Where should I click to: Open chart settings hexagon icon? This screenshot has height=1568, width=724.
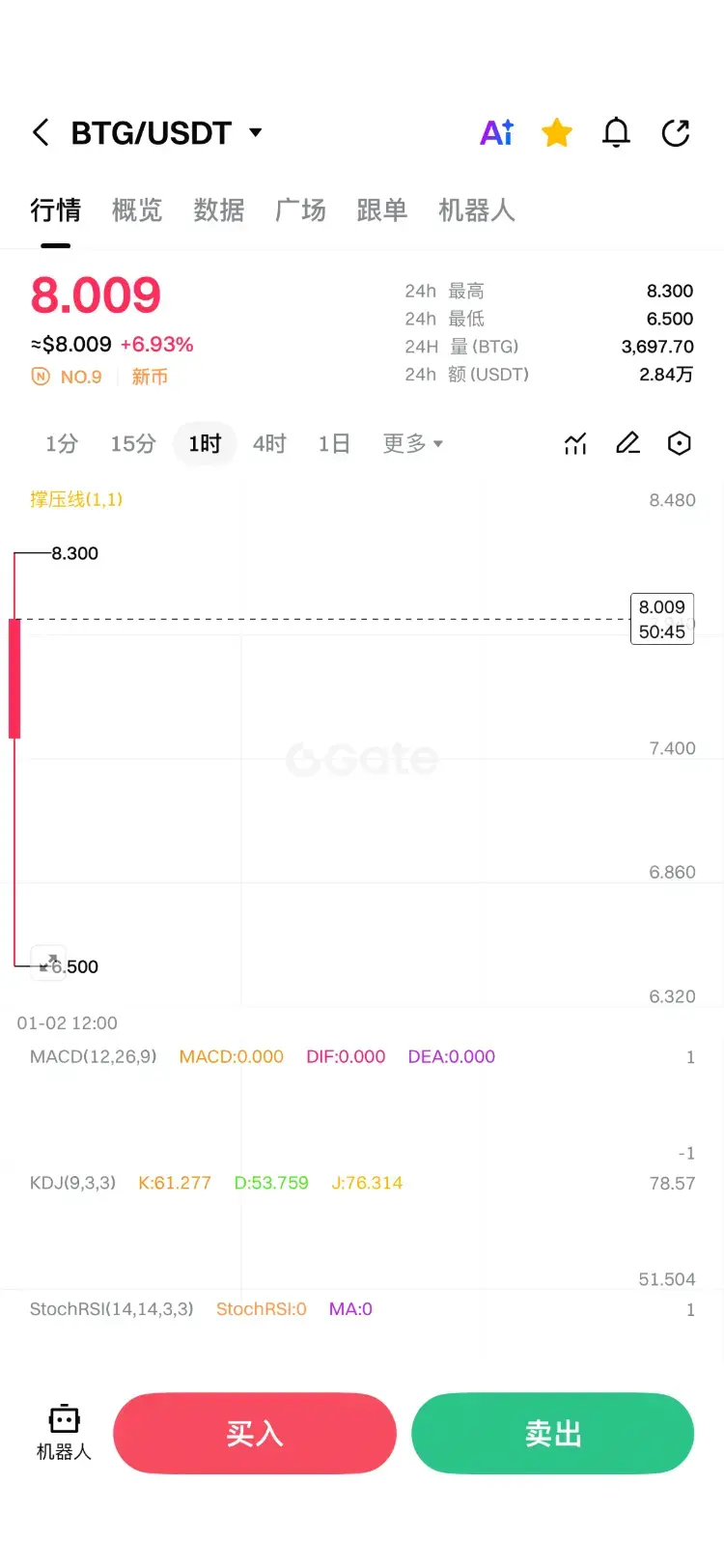[x=680, y=443]
